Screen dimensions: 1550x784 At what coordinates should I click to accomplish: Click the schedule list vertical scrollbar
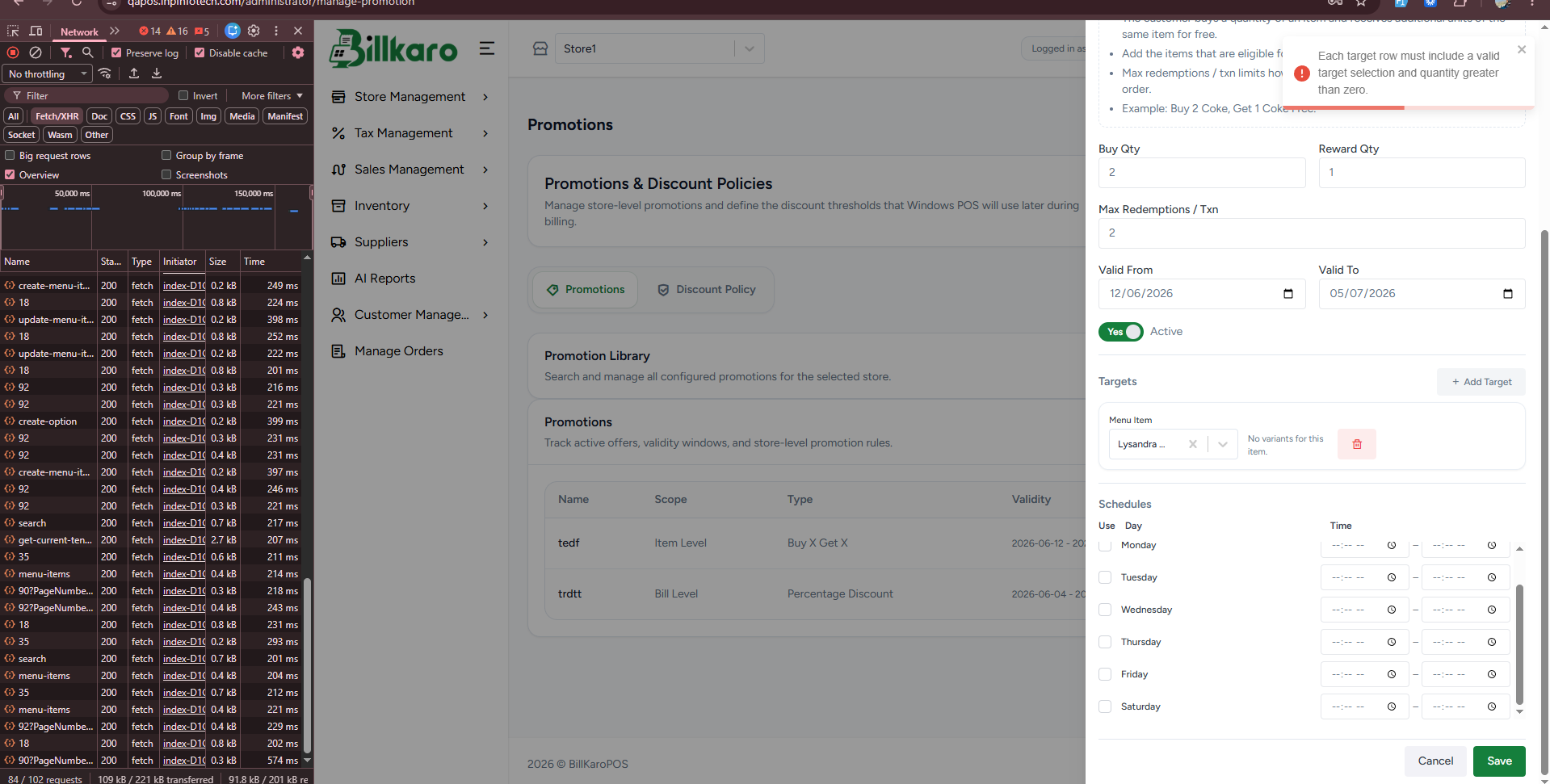click(x=1519, y=645)
